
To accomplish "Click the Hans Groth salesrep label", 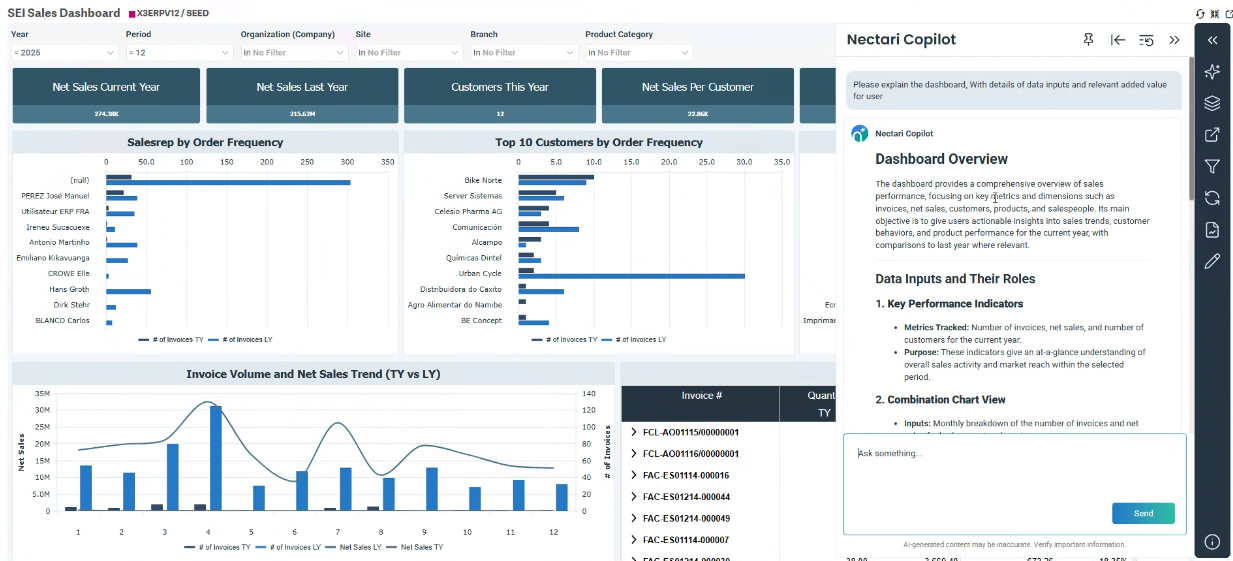I will [x=69, y=289].
